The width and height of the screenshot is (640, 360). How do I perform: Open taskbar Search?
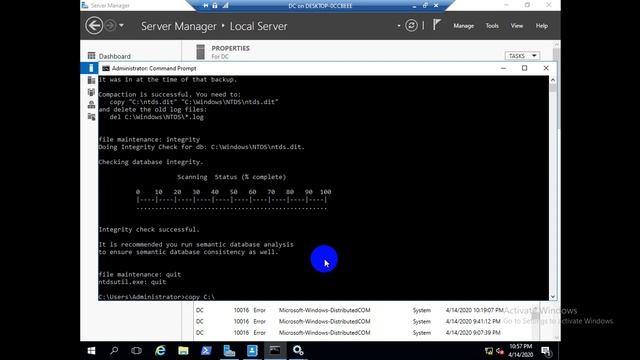click(114, 350)
